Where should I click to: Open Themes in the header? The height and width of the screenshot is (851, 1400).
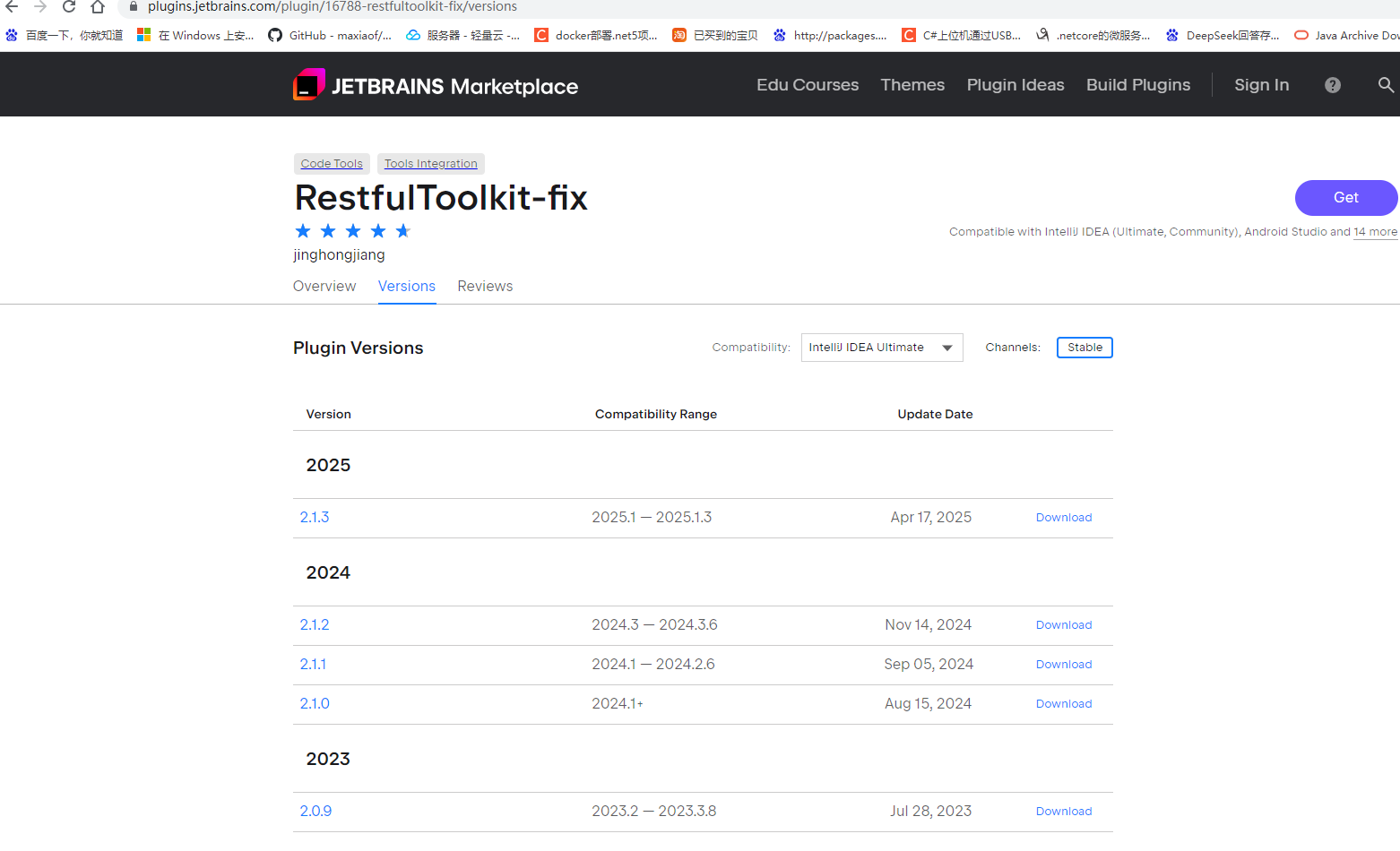[912, 85]
